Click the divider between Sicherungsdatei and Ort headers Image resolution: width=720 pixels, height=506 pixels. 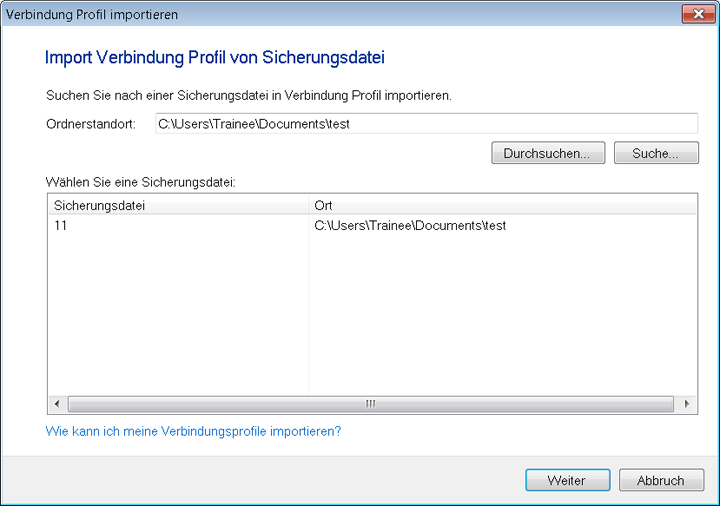click(308, 205)
